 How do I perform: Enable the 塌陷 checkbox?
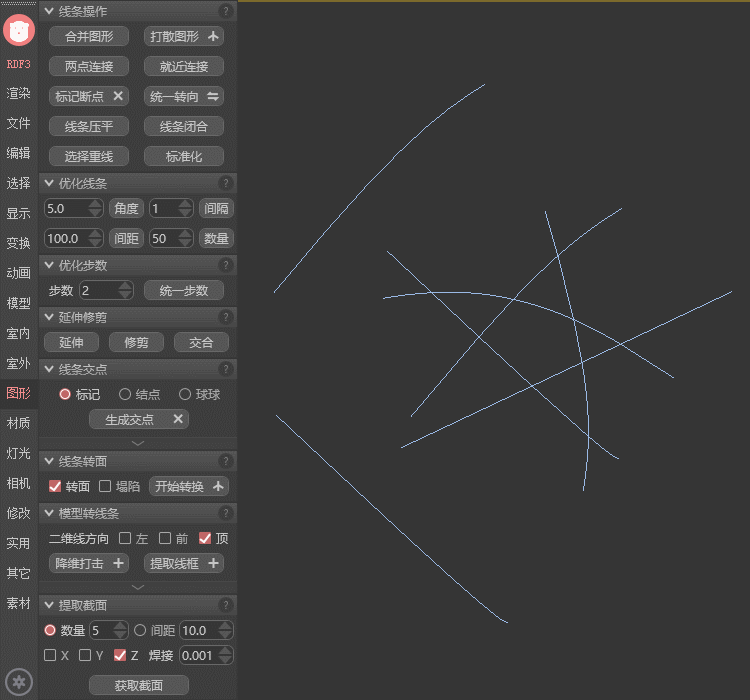click(105, 486)
